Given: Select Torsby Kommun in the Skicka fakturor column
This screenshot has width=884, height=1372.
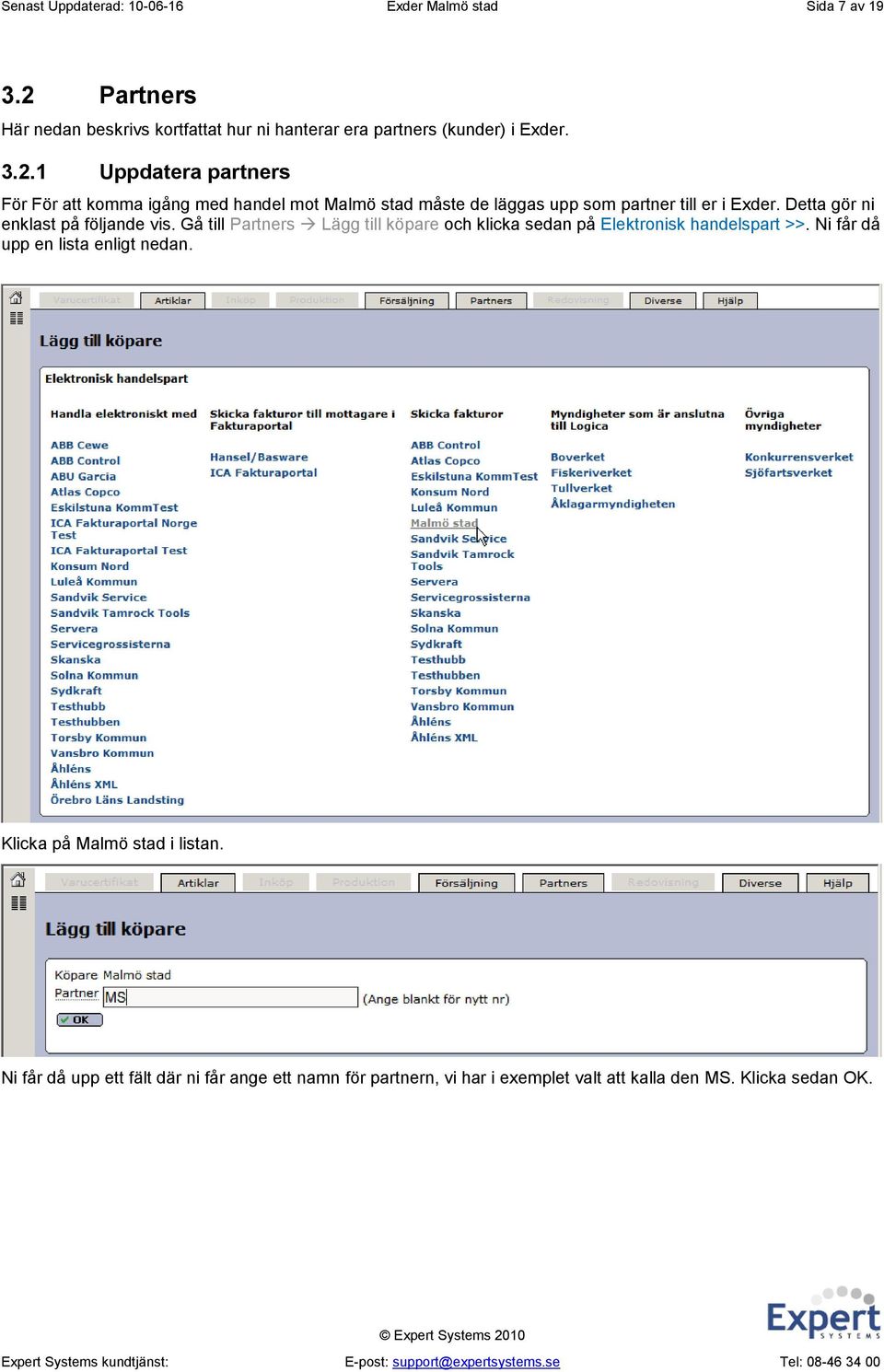Looking at the screenshot, I should pos(459,692).
